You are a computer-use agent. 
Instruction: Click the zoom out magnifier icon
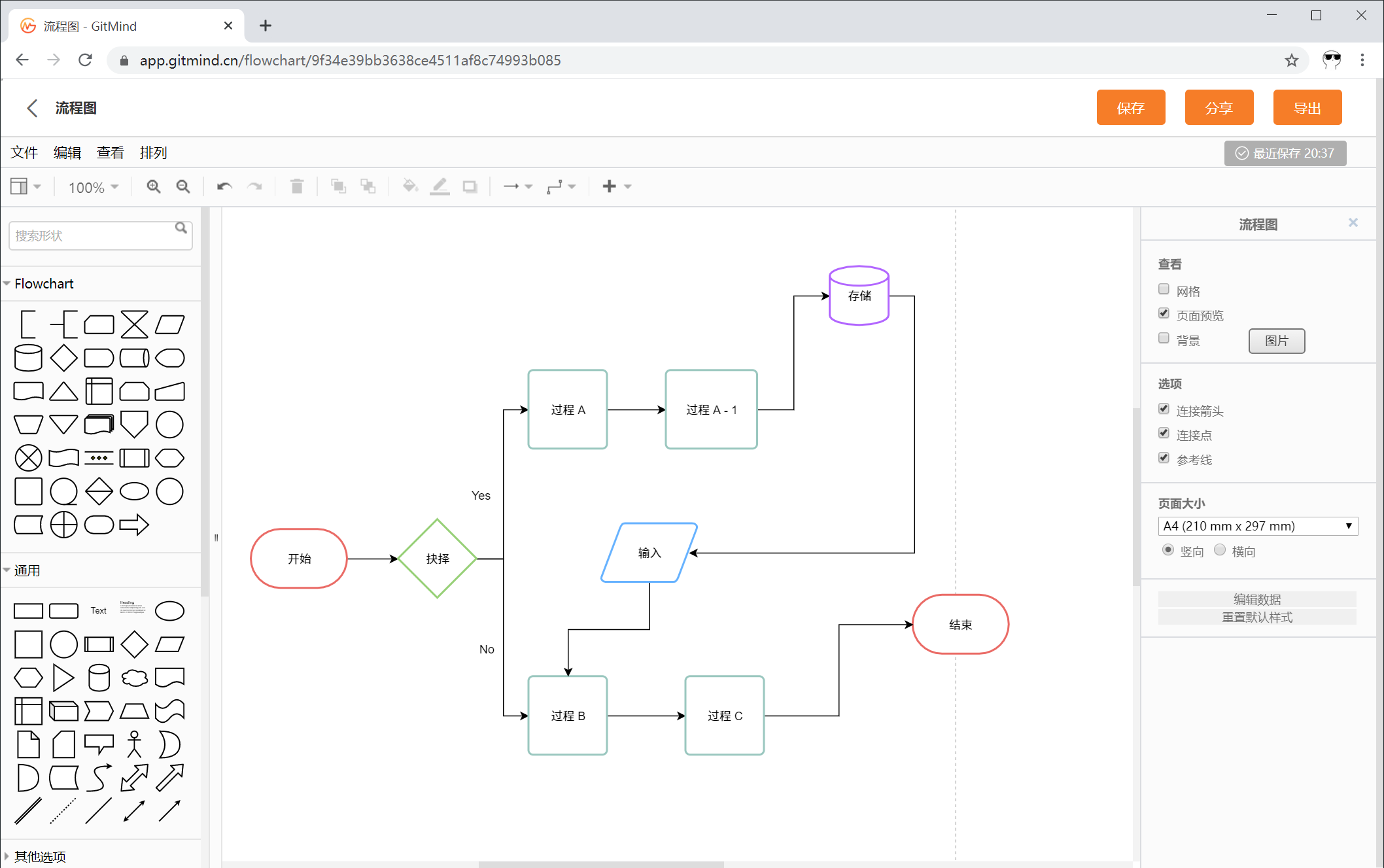click(x=183, y=187)
